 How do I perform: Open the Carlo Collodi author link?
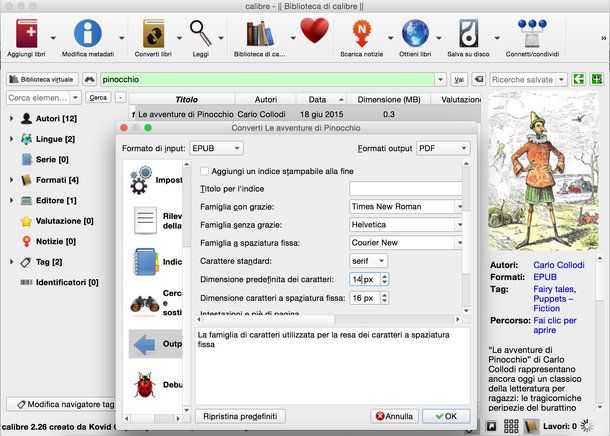(559, 265)
